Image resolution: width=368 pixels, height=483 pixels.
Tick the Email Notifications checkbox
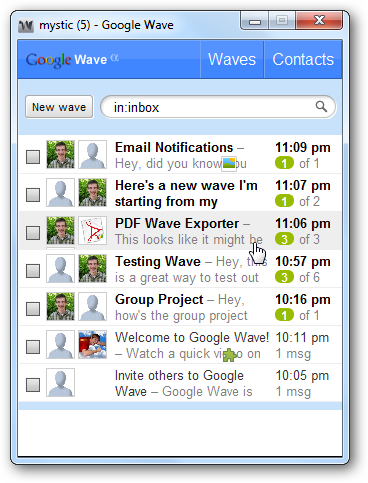(x=33, y=156)
